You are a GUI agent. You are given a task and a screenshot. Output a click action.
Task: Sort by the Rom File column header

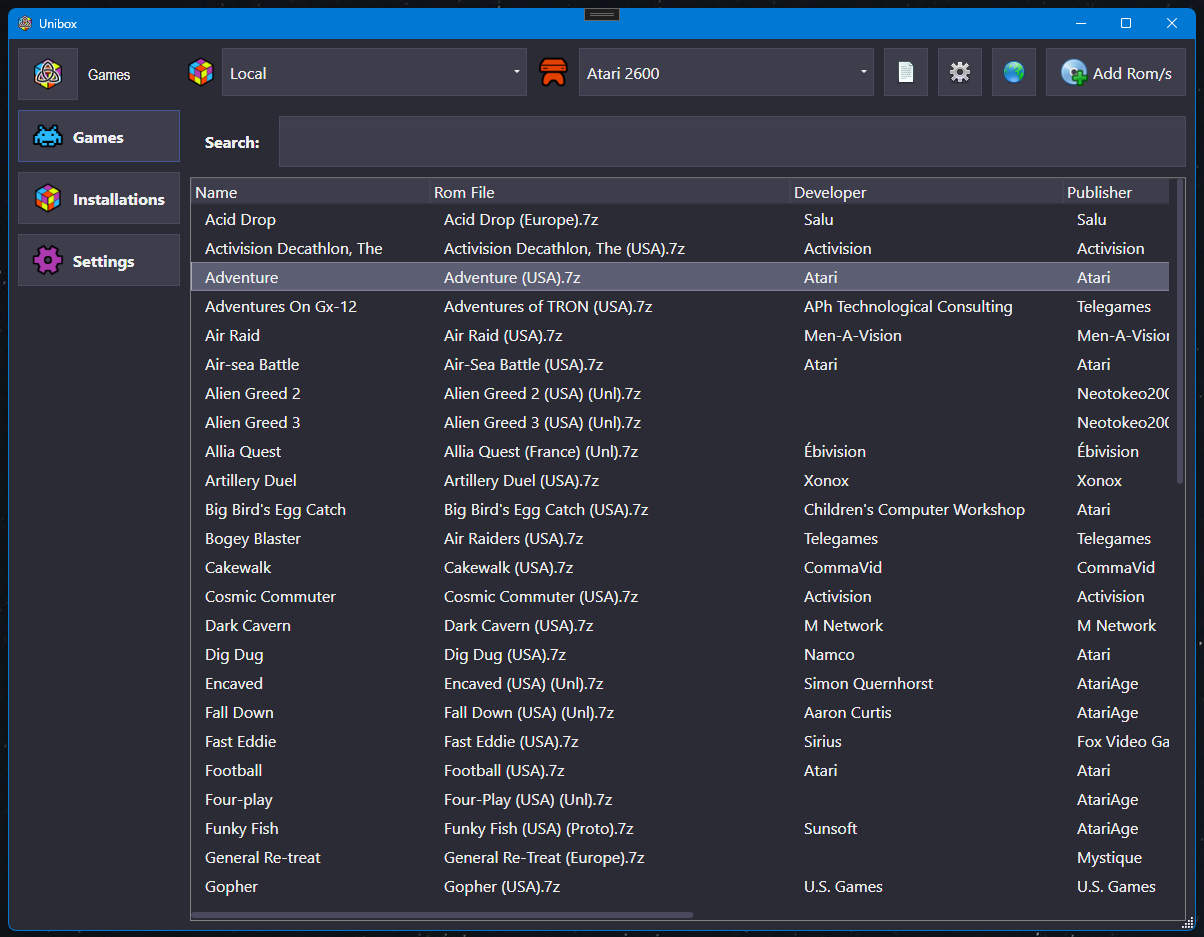pyautogui.click(x=610, y=192)
